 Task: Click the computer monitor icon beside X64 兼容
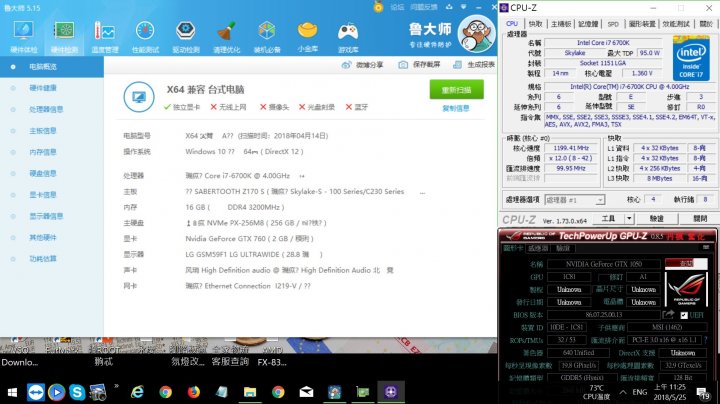click(139, 97)
